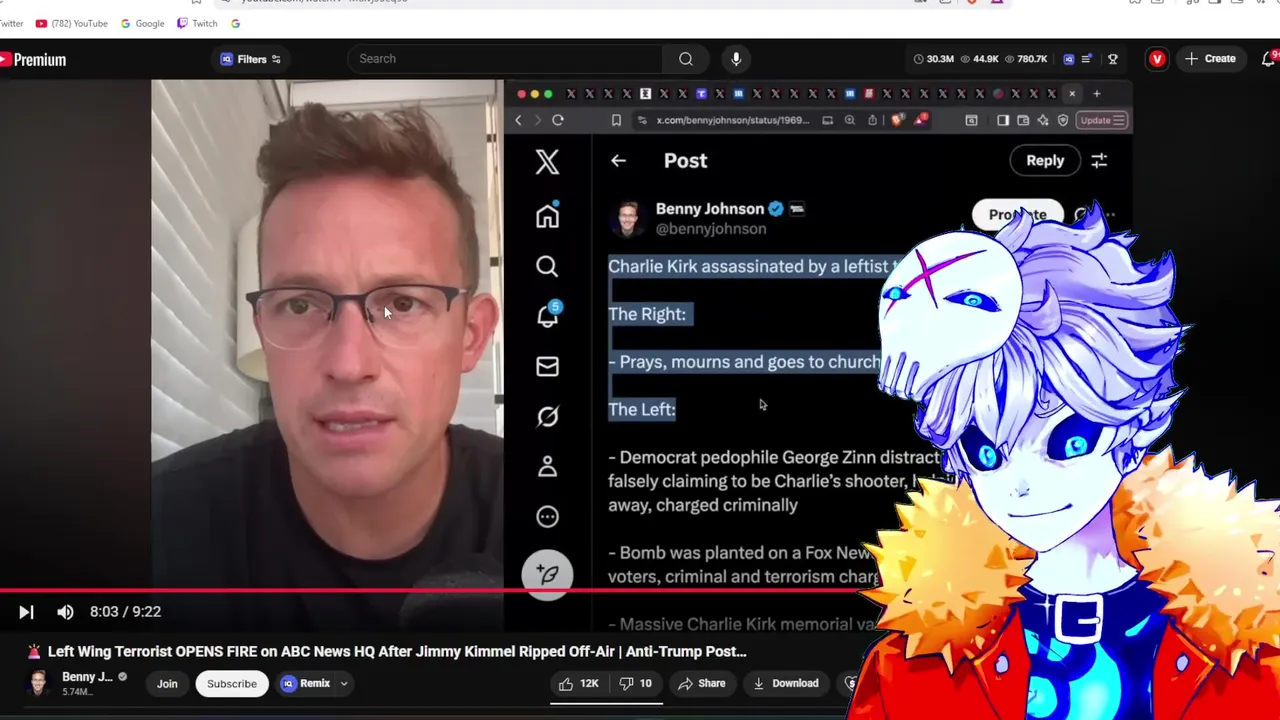Viewport: 1280px width, 720px height.
Task: Switch to the first blue M tab
Action: (x=738, y=94)
